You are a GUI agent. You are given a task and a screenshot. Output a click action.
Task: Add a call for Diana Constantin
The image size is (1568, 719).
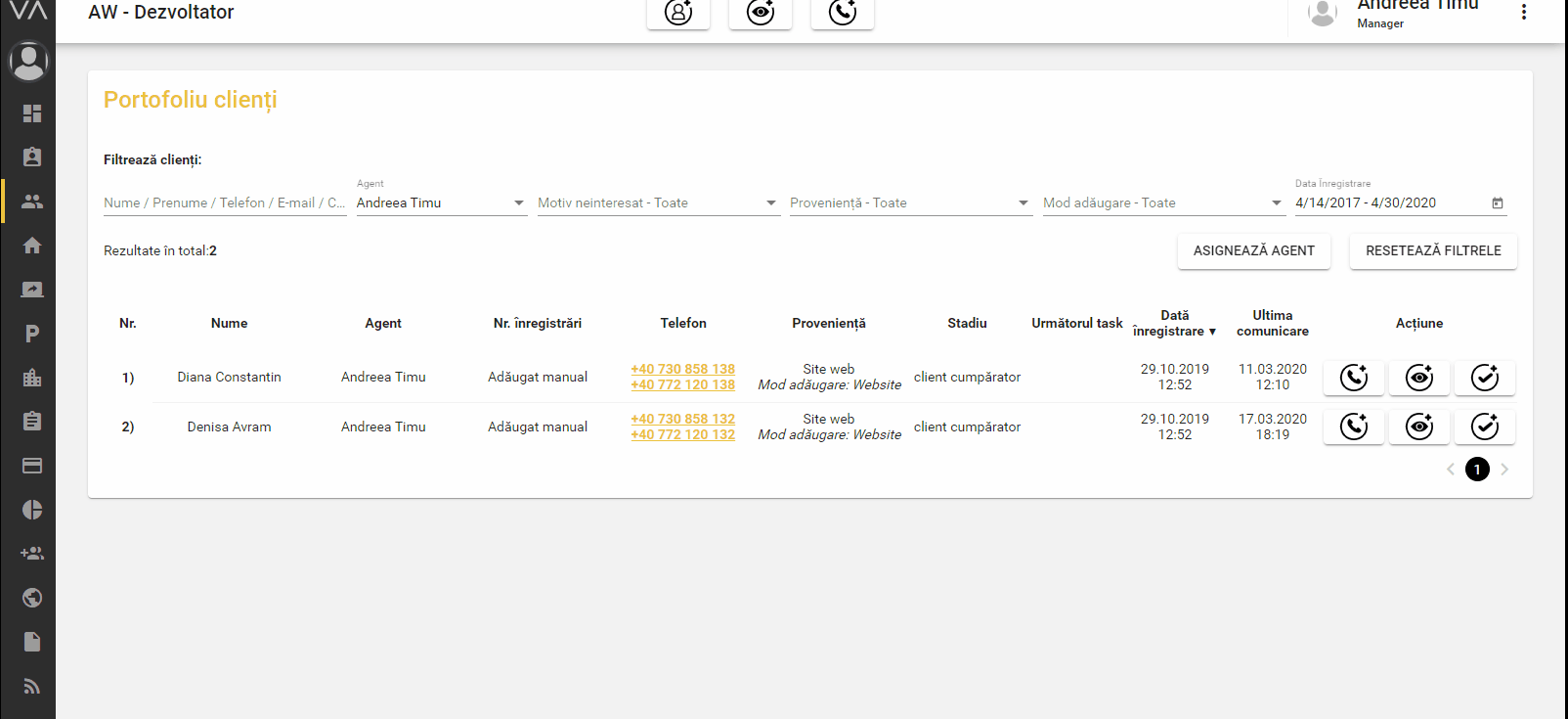click(x=1353, y=378)
